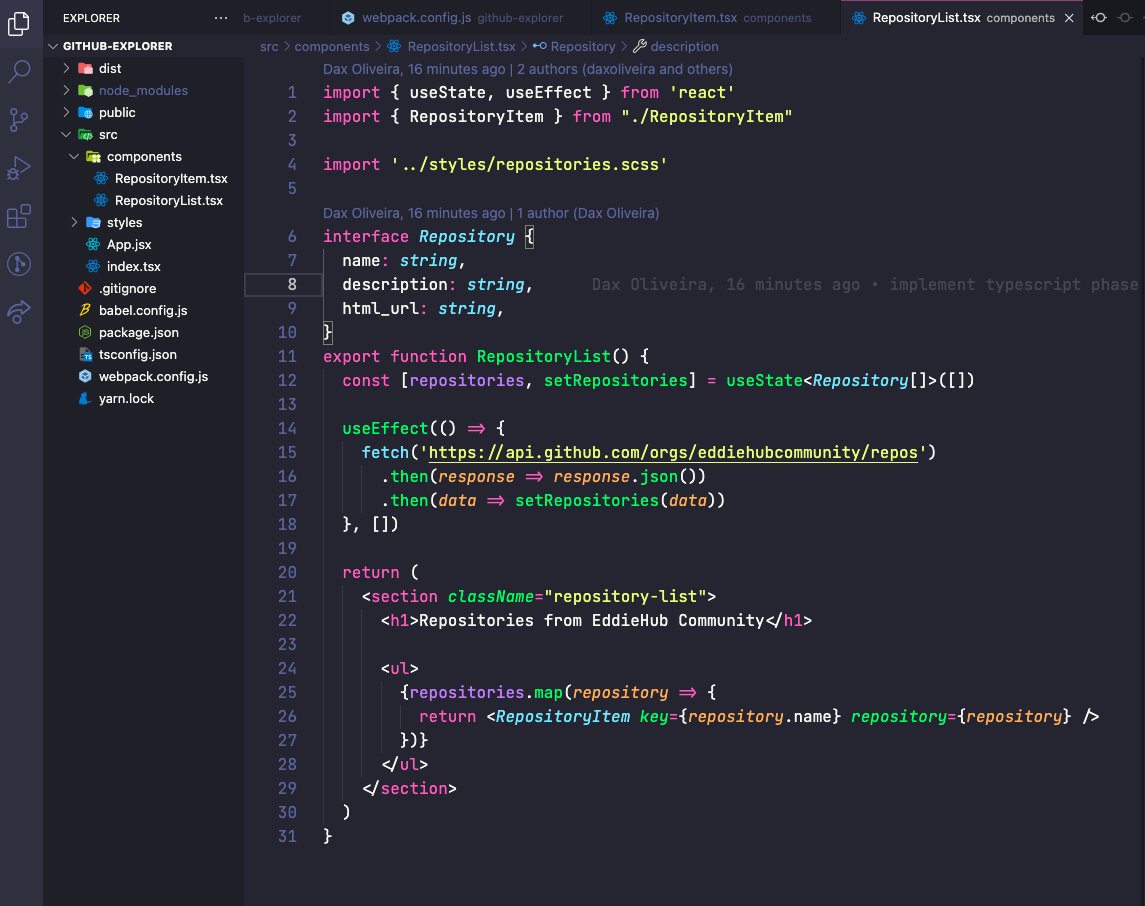The height and width of the screenshot is (906, 1145).
Task: Collapse the GITHUB-EXPLORER root folder
Action: click(53, 46)
